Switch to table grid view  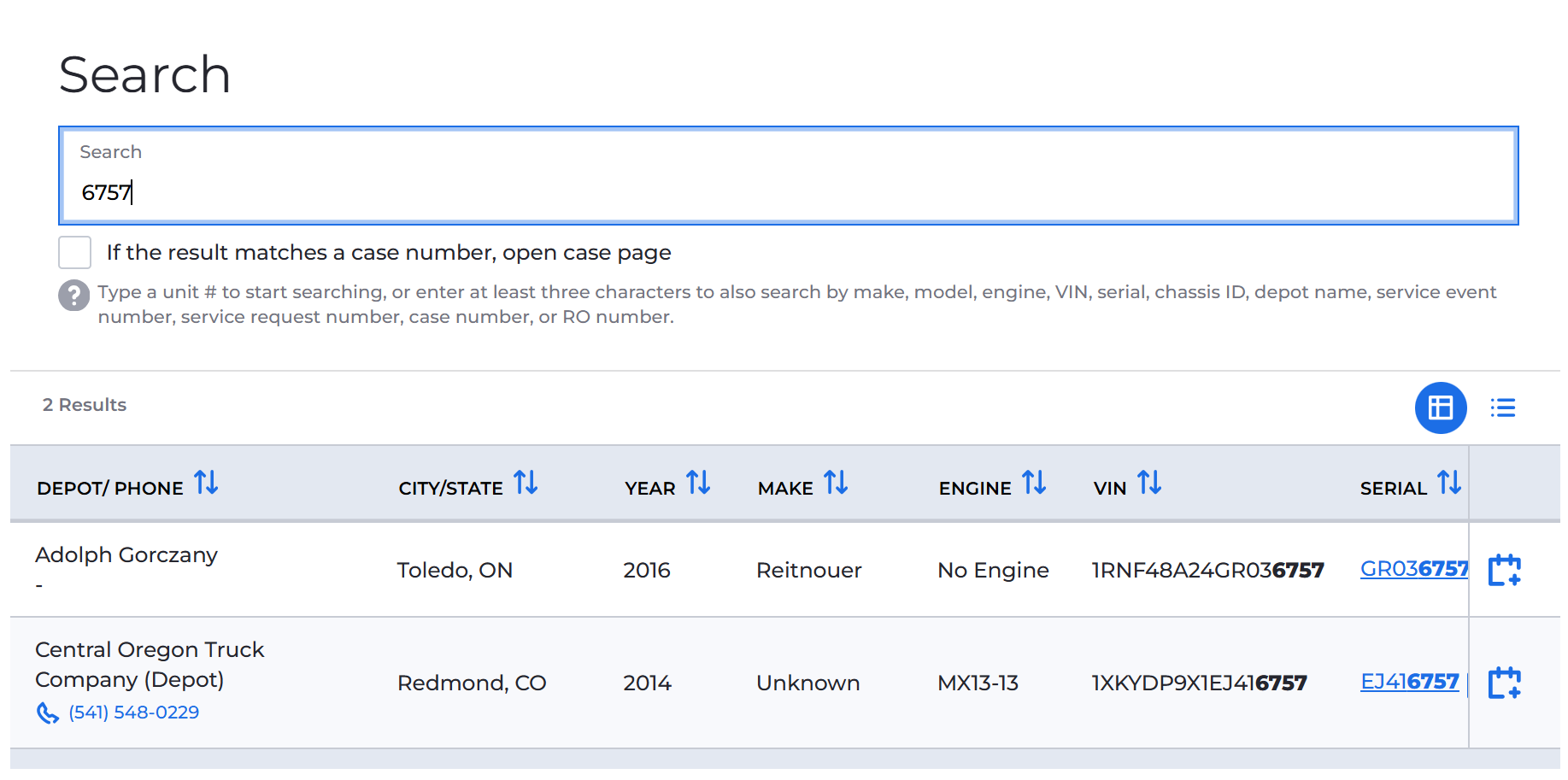click(1441, 408)
